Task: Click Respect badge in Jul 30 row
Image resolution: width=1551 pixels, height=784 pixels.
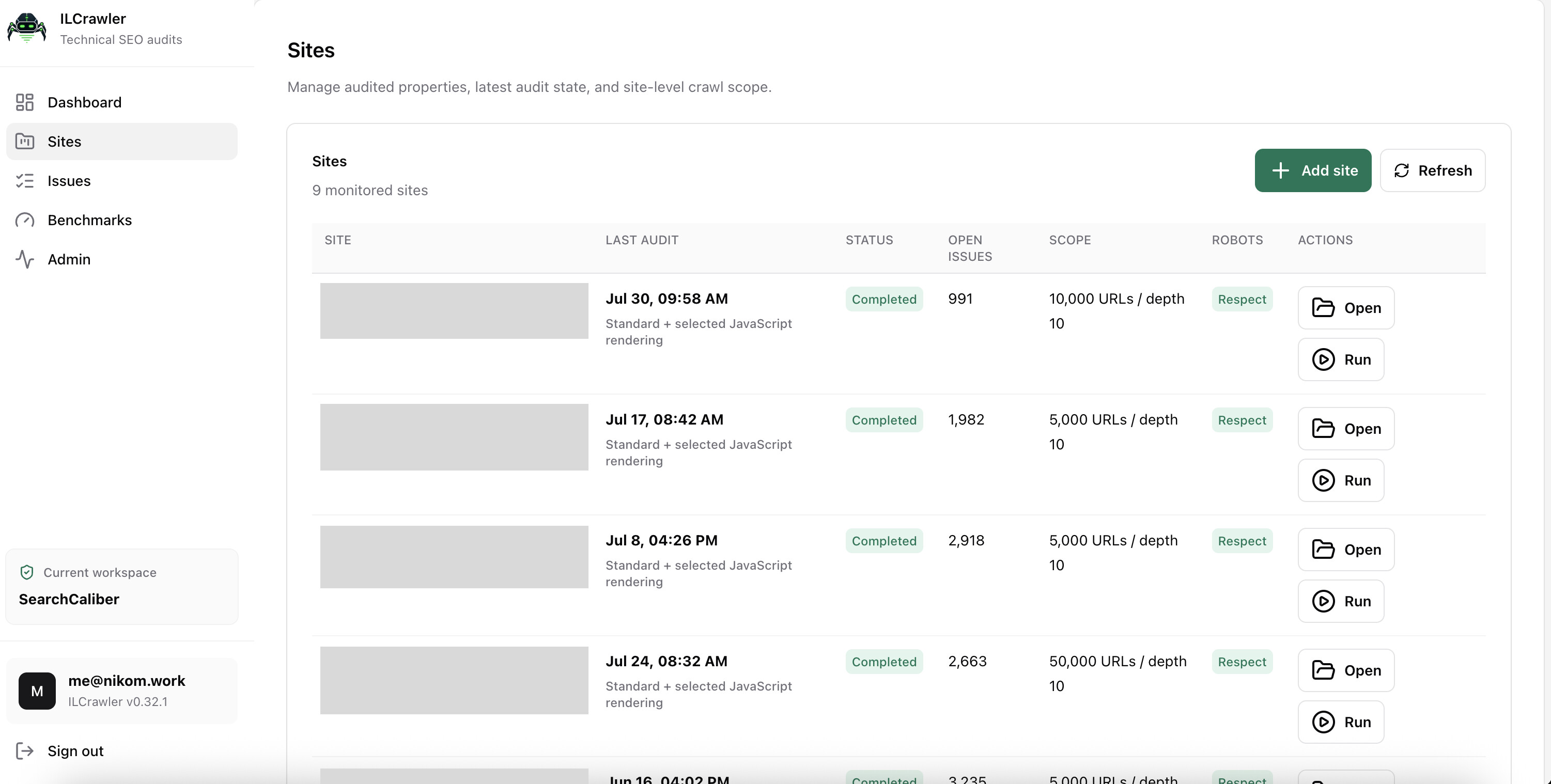Action: click(x=1242, y=299)
